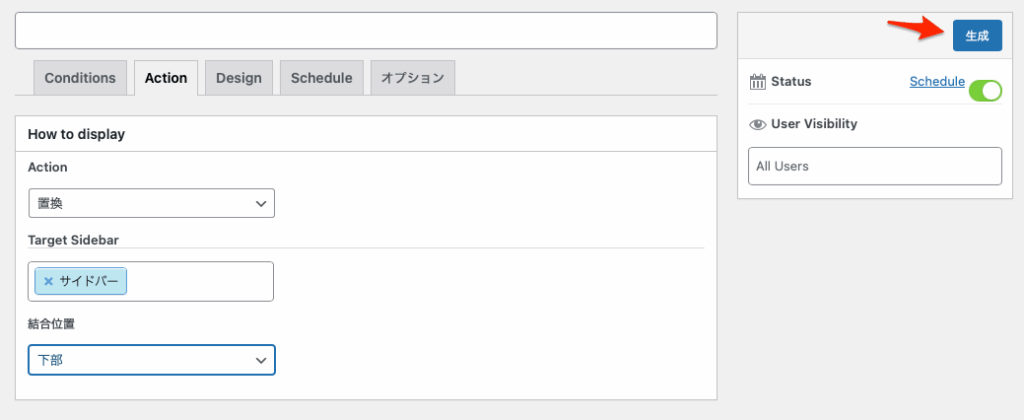Screen dimensions: 1024x420
Task: Toggle the green Status switch off
Action: click(985, 91)
